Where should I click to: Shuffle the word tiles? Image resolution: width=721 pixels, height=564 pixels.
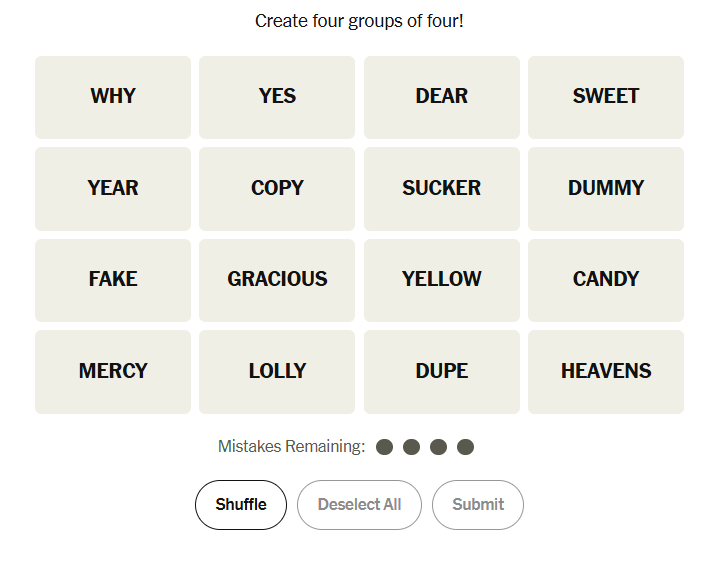point(241,505)
